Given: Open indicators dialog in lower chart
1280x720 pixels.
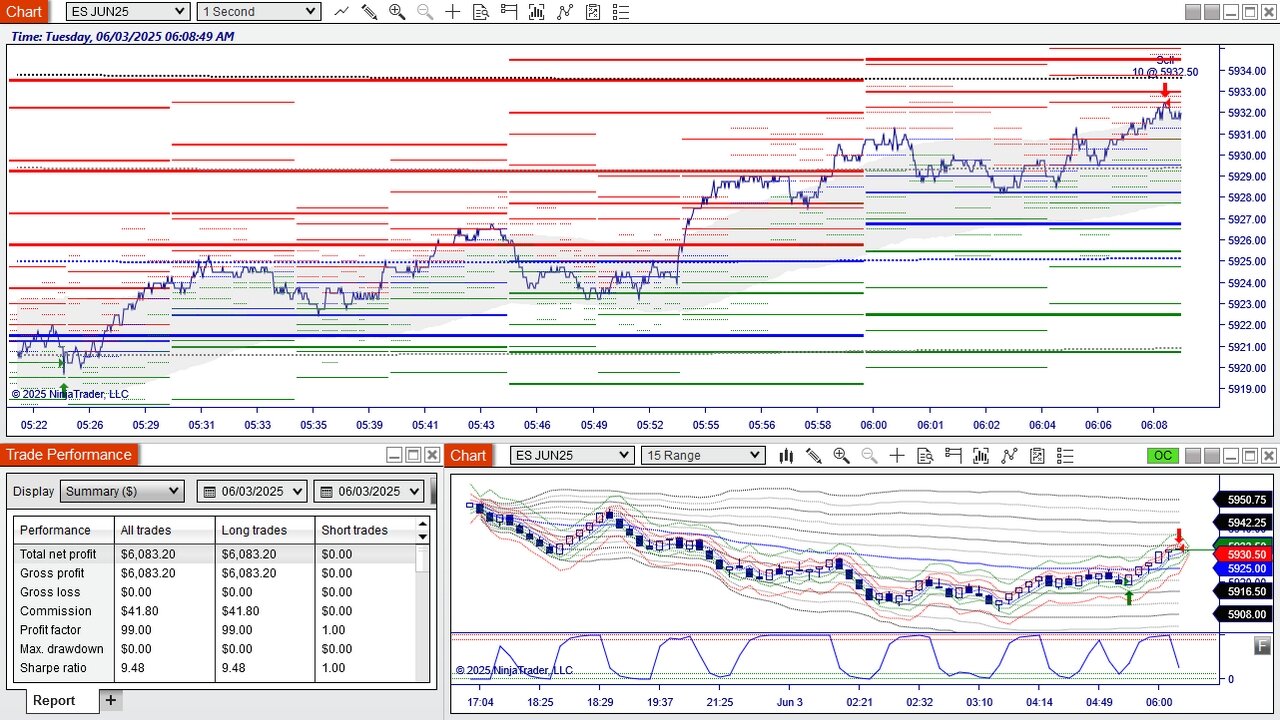Looking at the screenshot, I should click(x=1009, y=456).
